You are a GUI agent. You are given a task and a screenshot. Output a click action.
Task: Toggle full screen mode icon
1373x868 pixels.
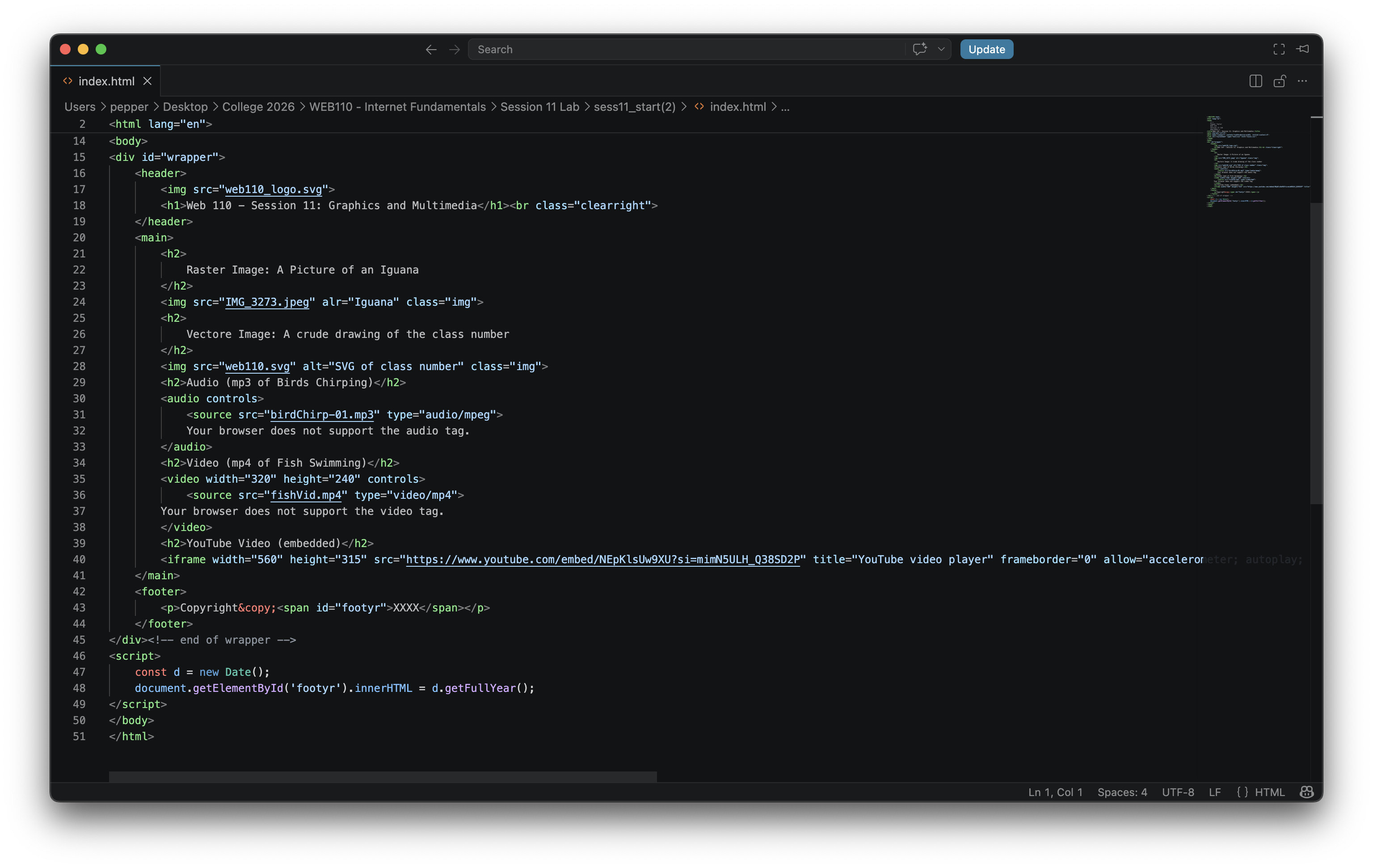pos(1279,50)
